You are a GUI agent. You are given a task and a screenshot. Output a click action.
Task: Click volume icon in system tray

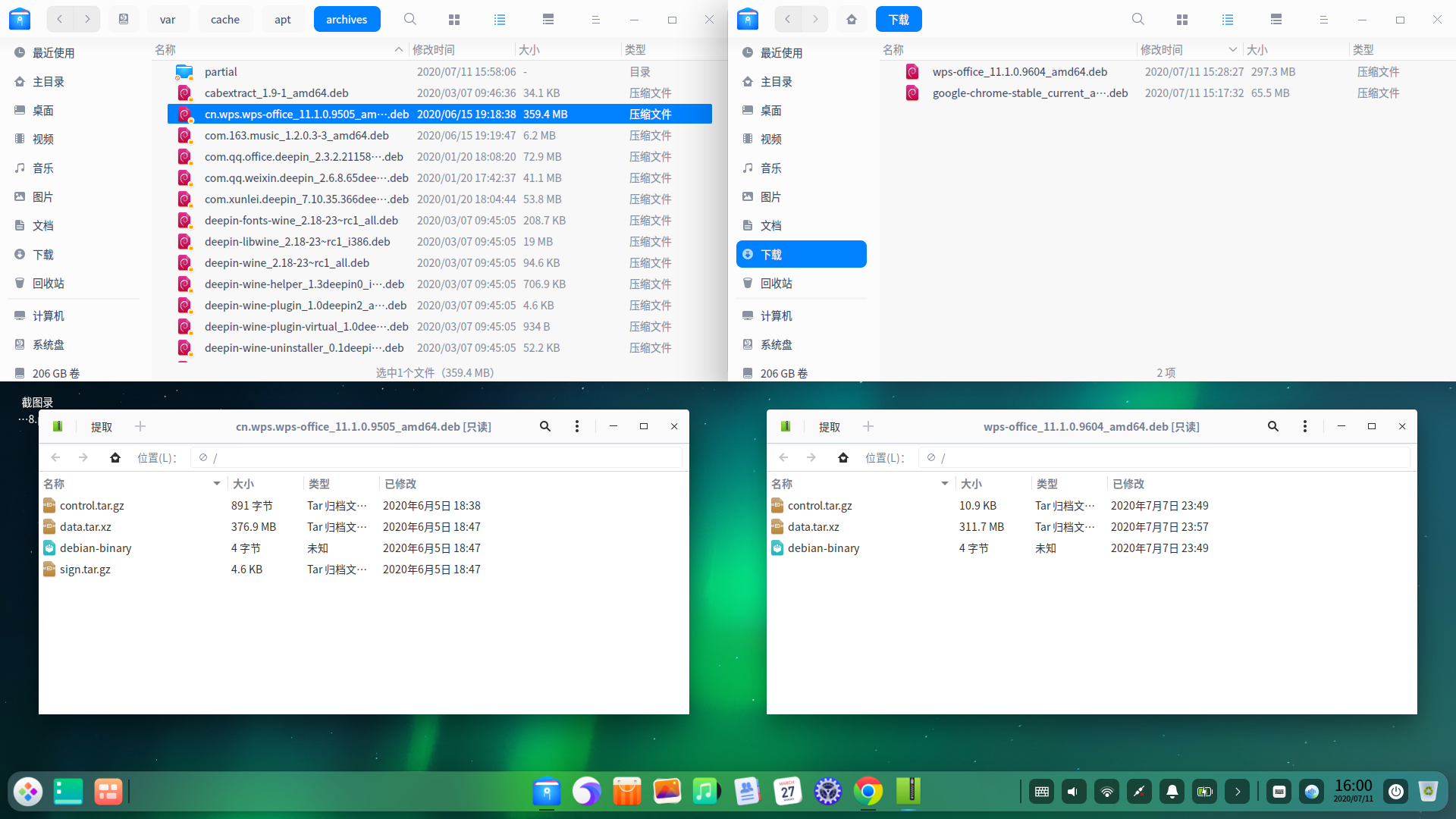1073,792
